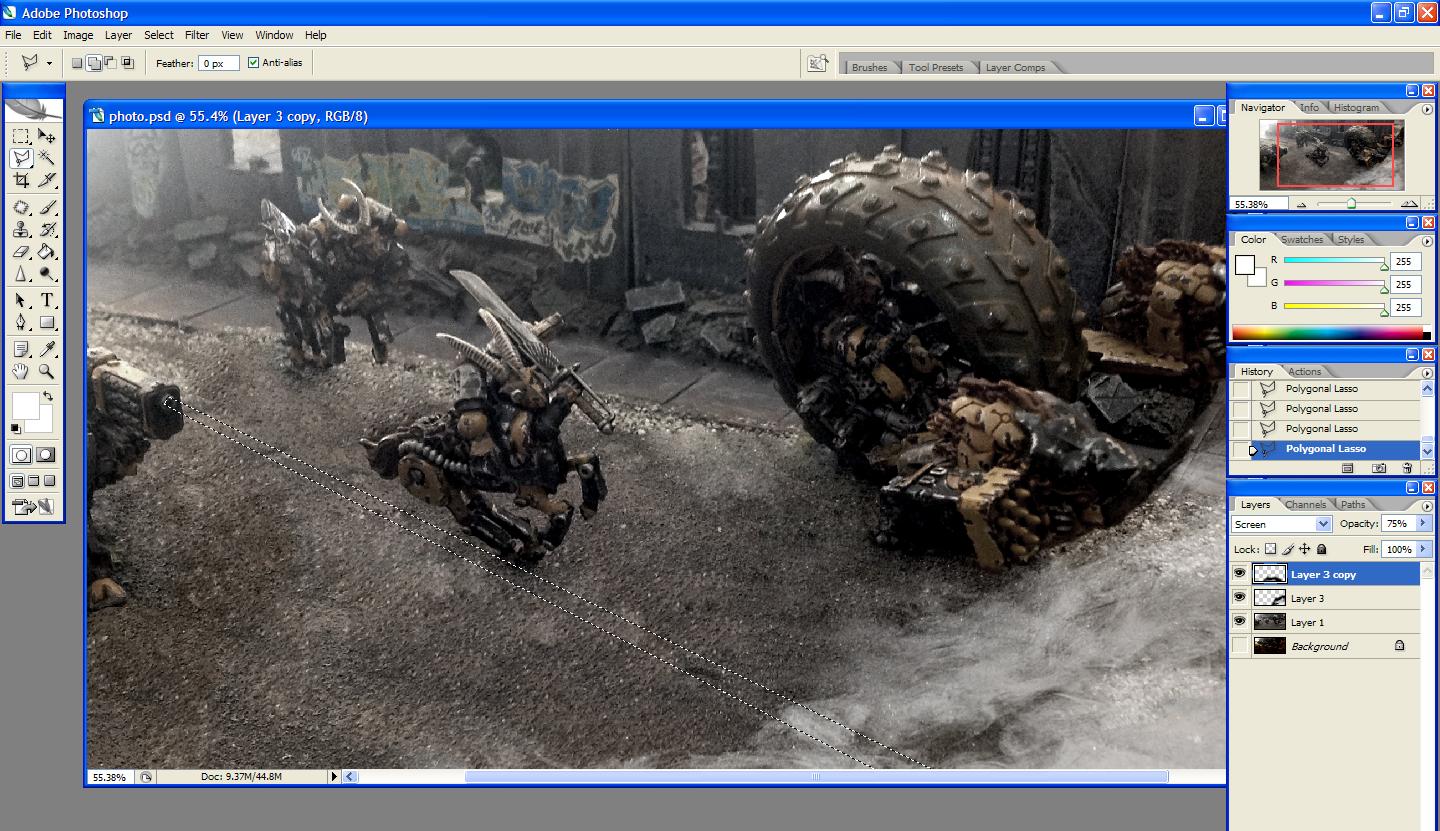Switch to the Channels tab
Image resolution: width=1440 pixels, height=831 pixels.
point(1306,504)
